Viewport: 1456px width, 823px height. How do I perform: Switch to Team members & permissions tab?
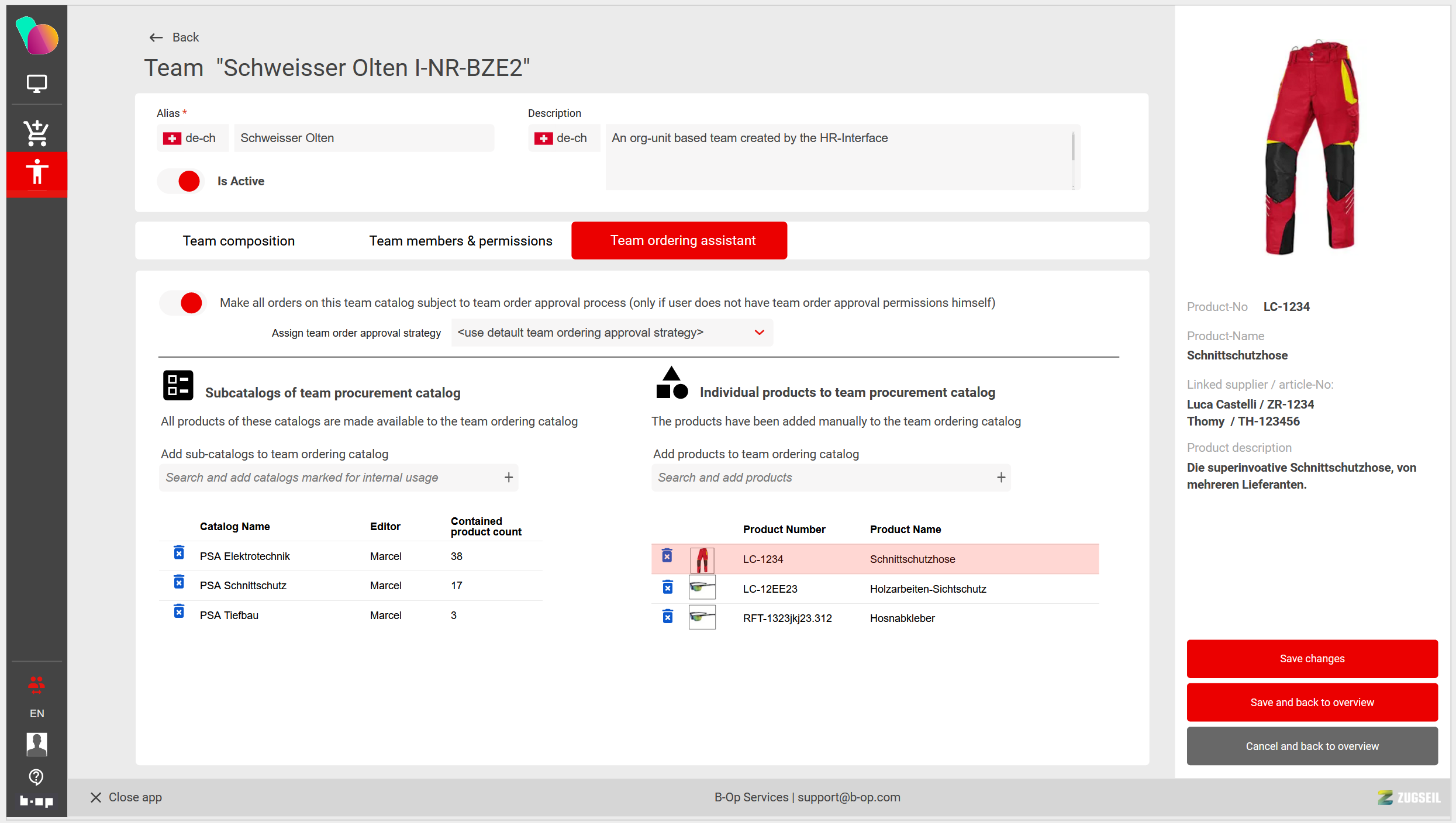tap(460, 241)
